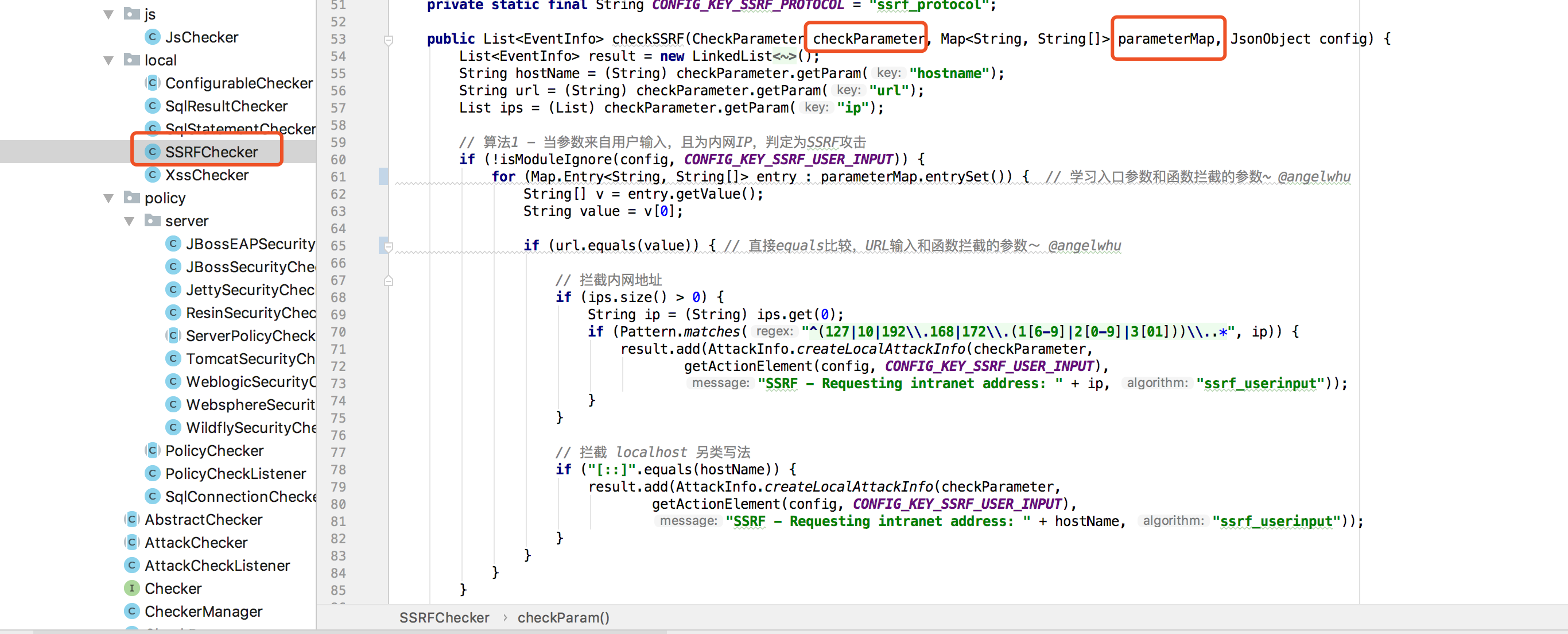The width and height of the screenshot is (1568, 634).
Task: Open AttackCheckListener file in tree
Action: pos(217,566)
